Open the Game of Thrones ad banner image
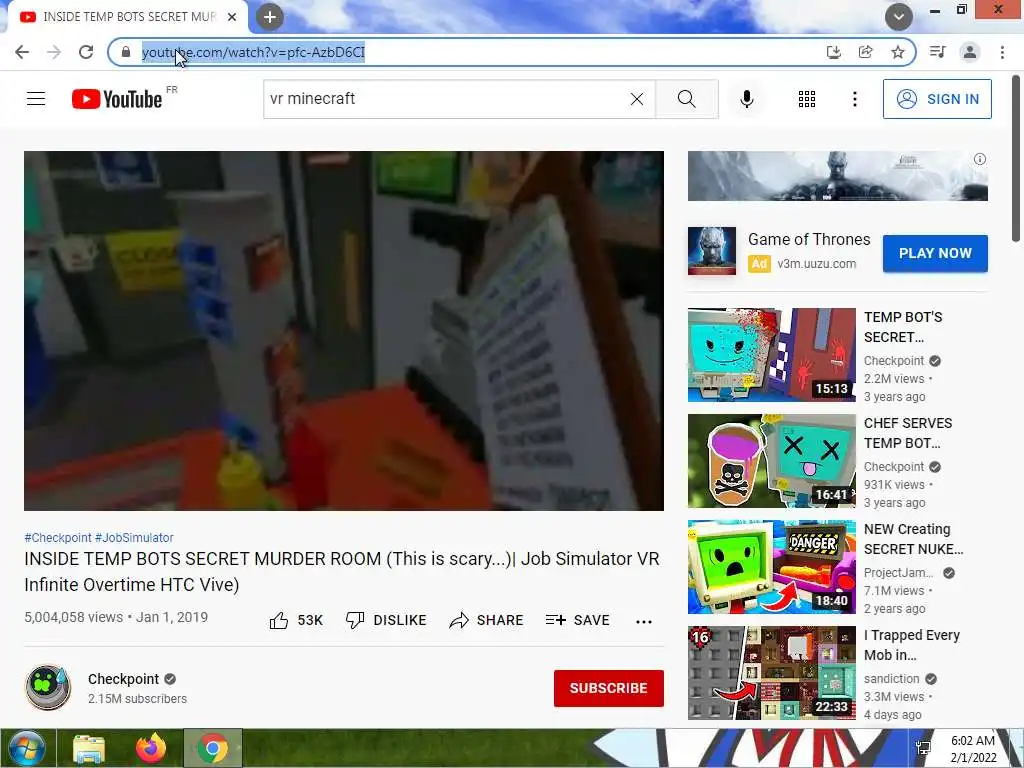 click(838, 176)
